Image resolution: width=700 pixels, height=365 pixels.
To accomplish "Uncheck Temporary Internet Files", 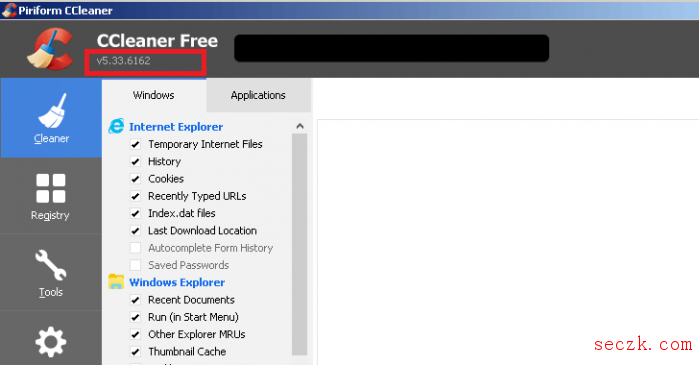I will 135,144.
